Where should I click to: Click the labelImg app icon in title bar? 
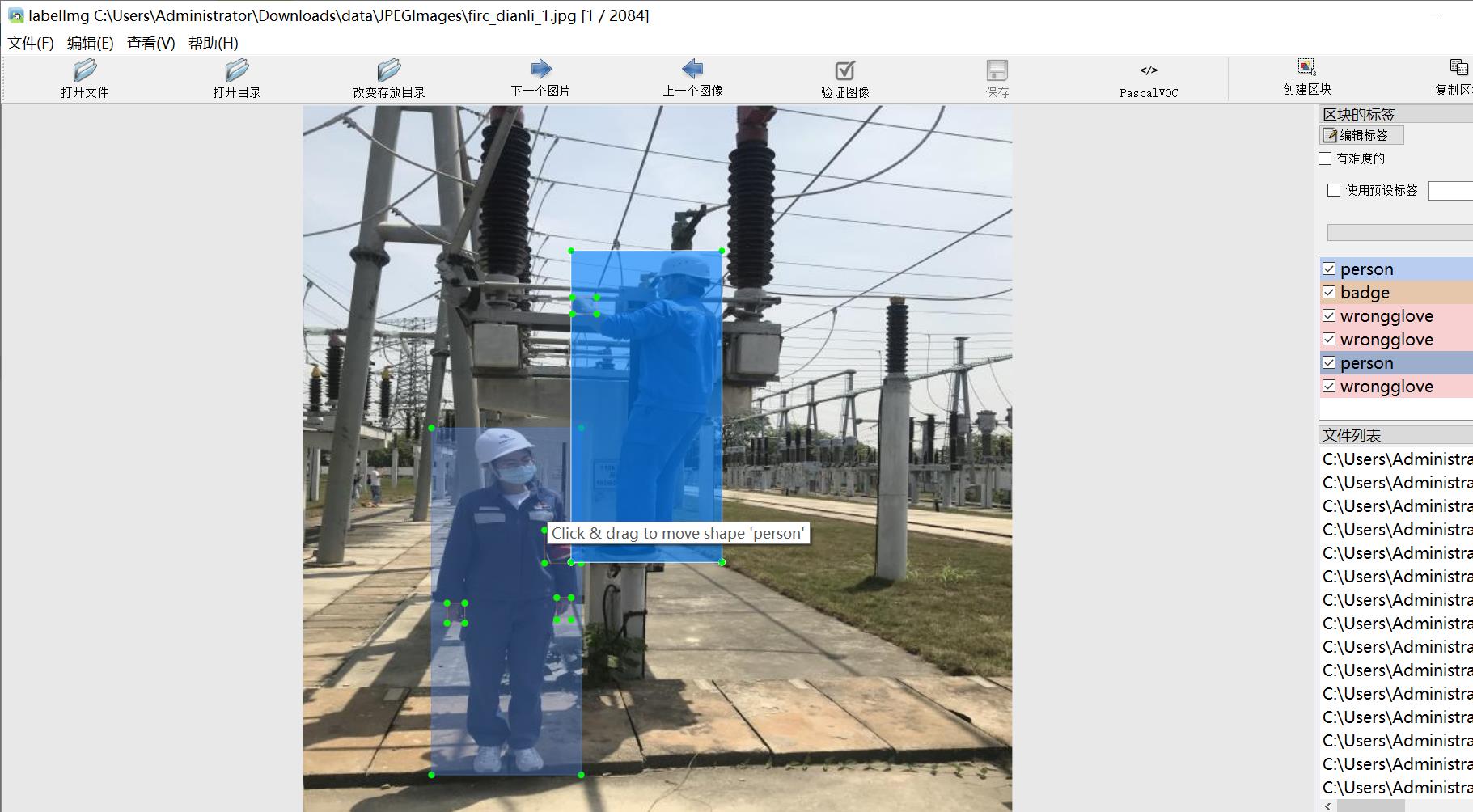(15, 15)
